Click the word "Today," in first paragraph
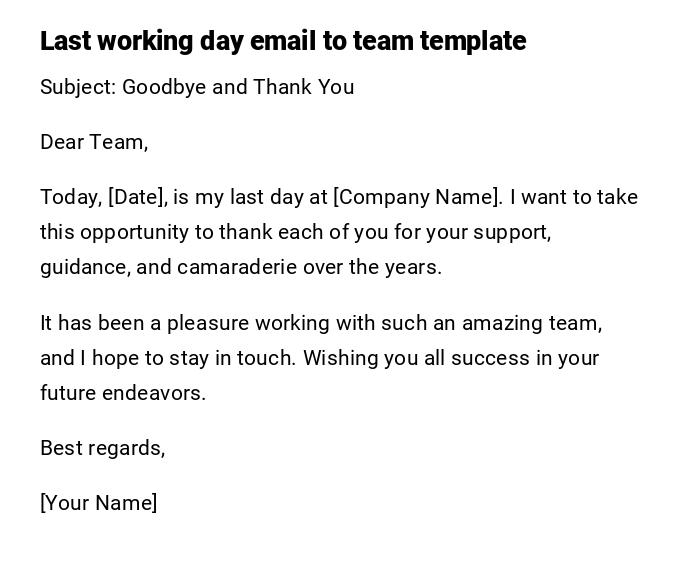700x566 pixels. [x=70, y=197]
